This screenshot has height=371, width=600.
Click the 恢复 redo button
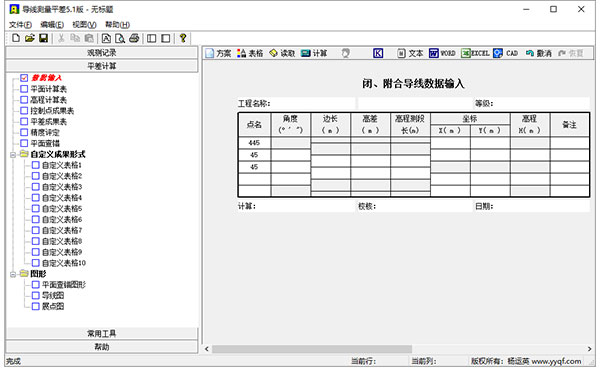pyautogui.click(x=571, y=53)
